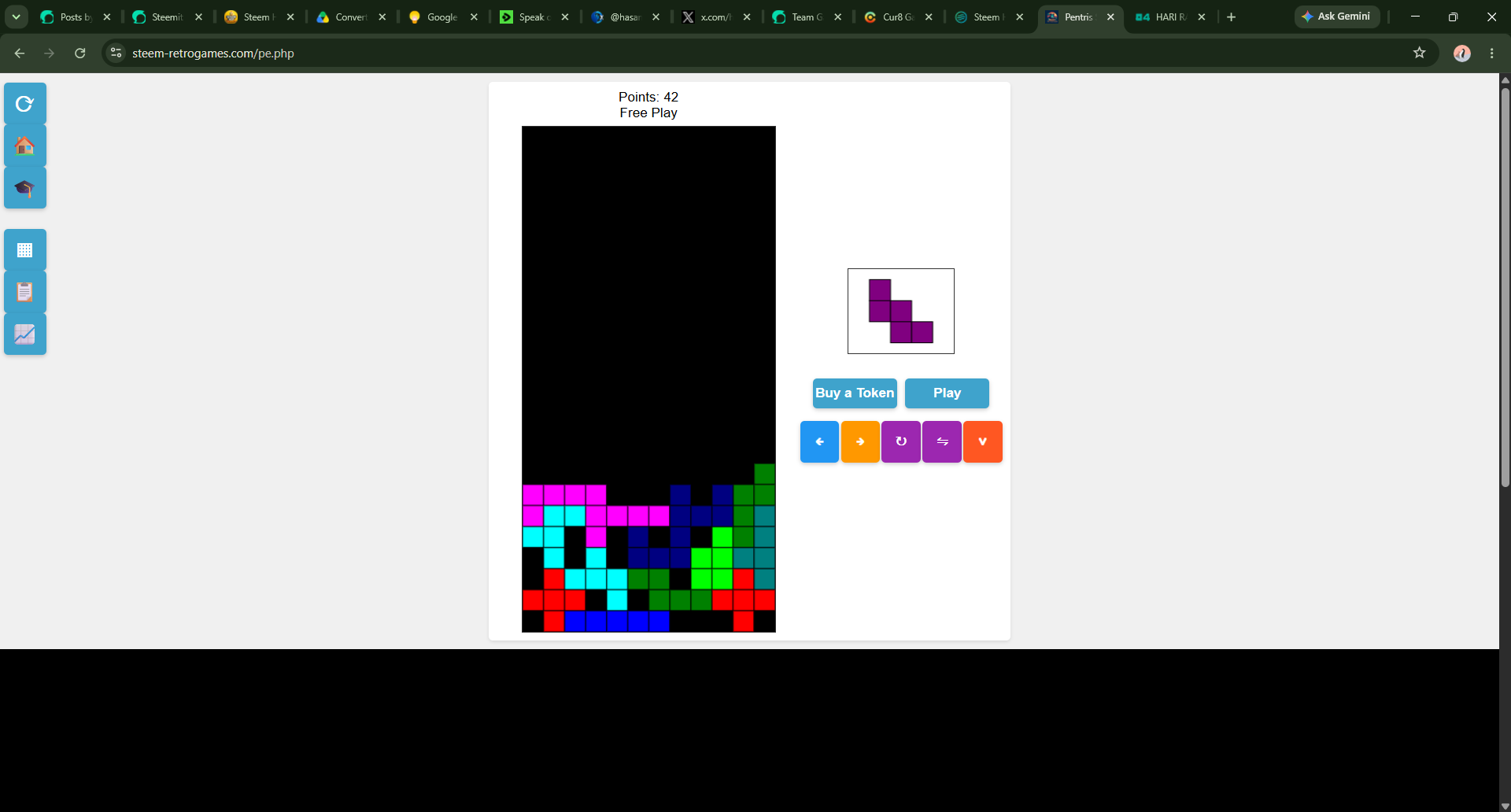Image resolution: width=1511 pixels, height=812 pixels.
Task: Click the refresh icon in left sidebar
Action: coord(25,104)
